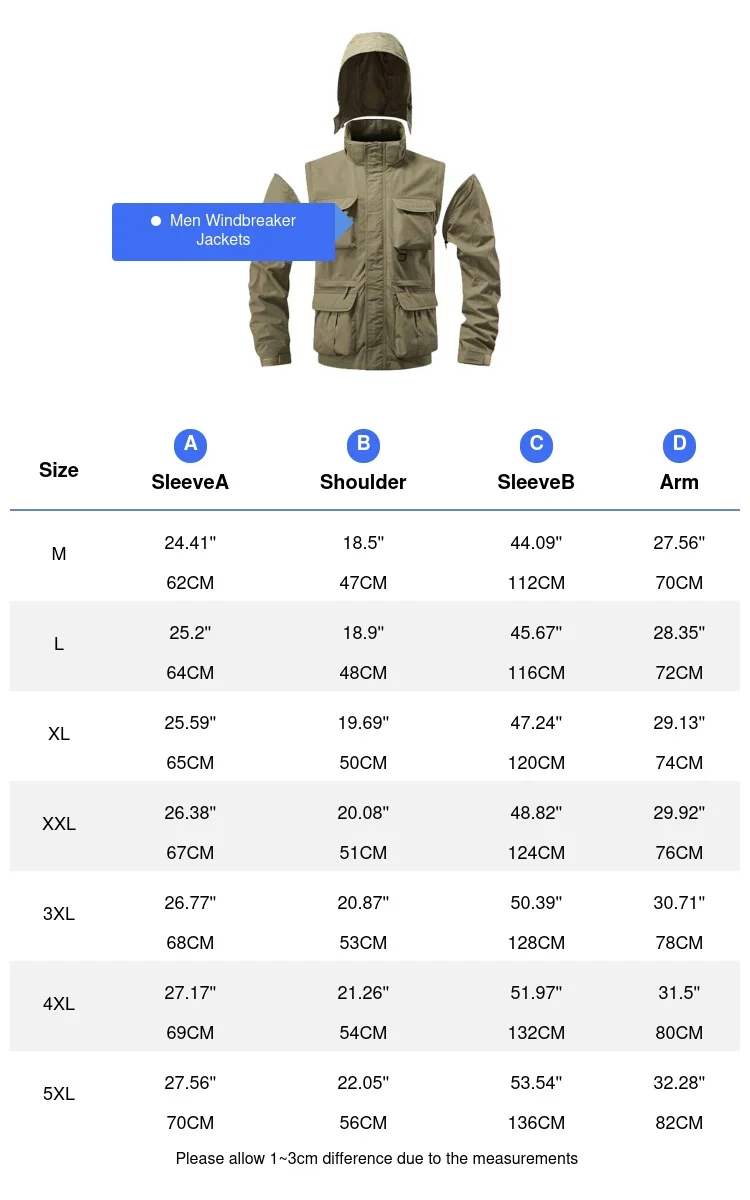
Task: Select the Arm column header
Action: 679,482
